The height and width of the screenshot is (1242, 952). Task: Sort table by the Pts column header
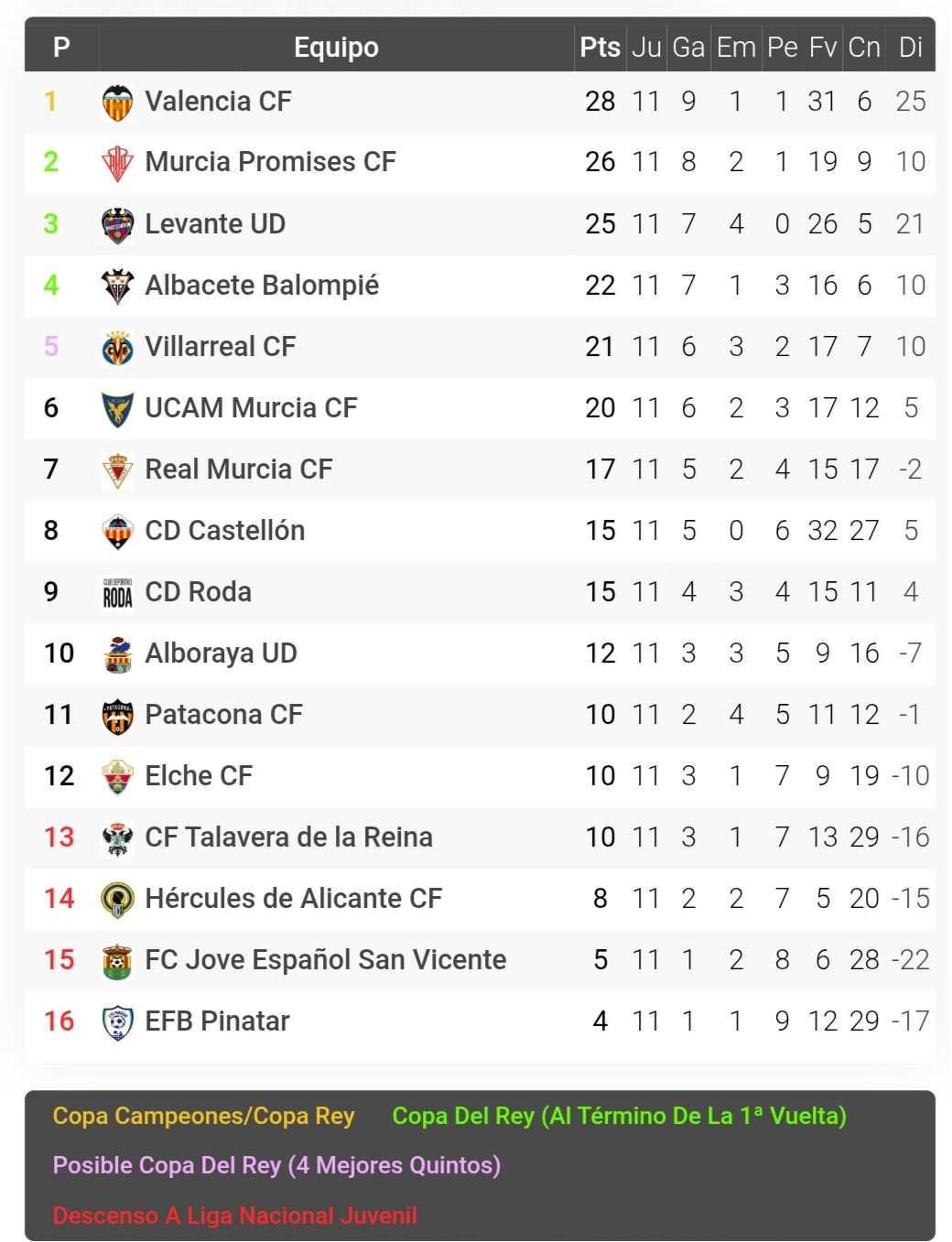point(600,47)
